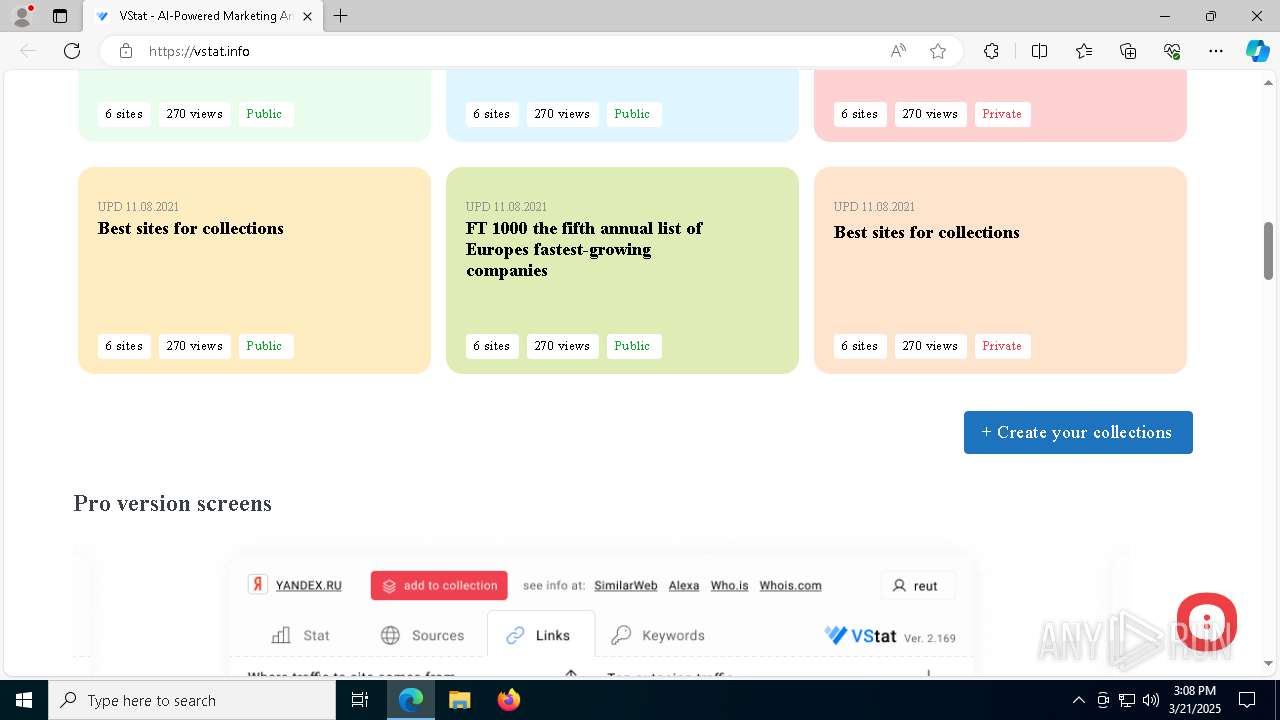Click Public tag on top blue card
Screen dimensions: 1280x720
(x=633, y=114)
